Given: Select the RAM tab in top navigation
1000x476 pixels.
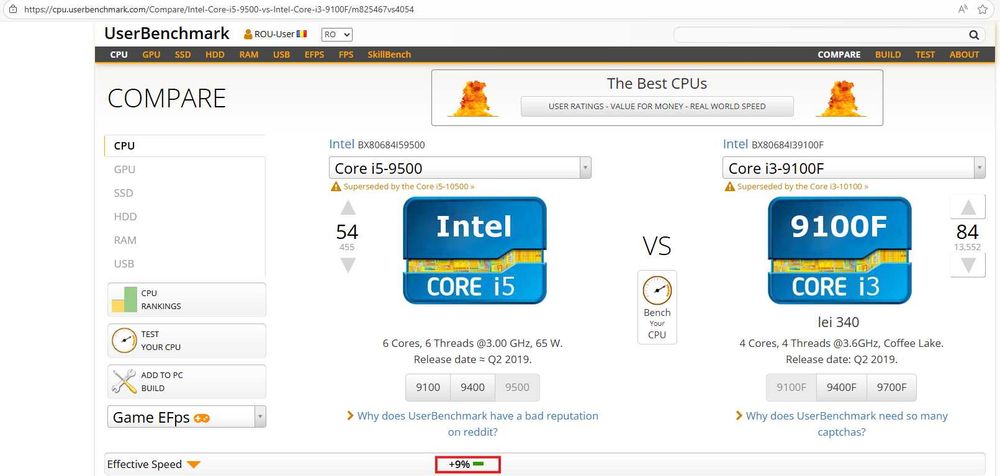Looking at the screenshot, I should pos(249,55).
